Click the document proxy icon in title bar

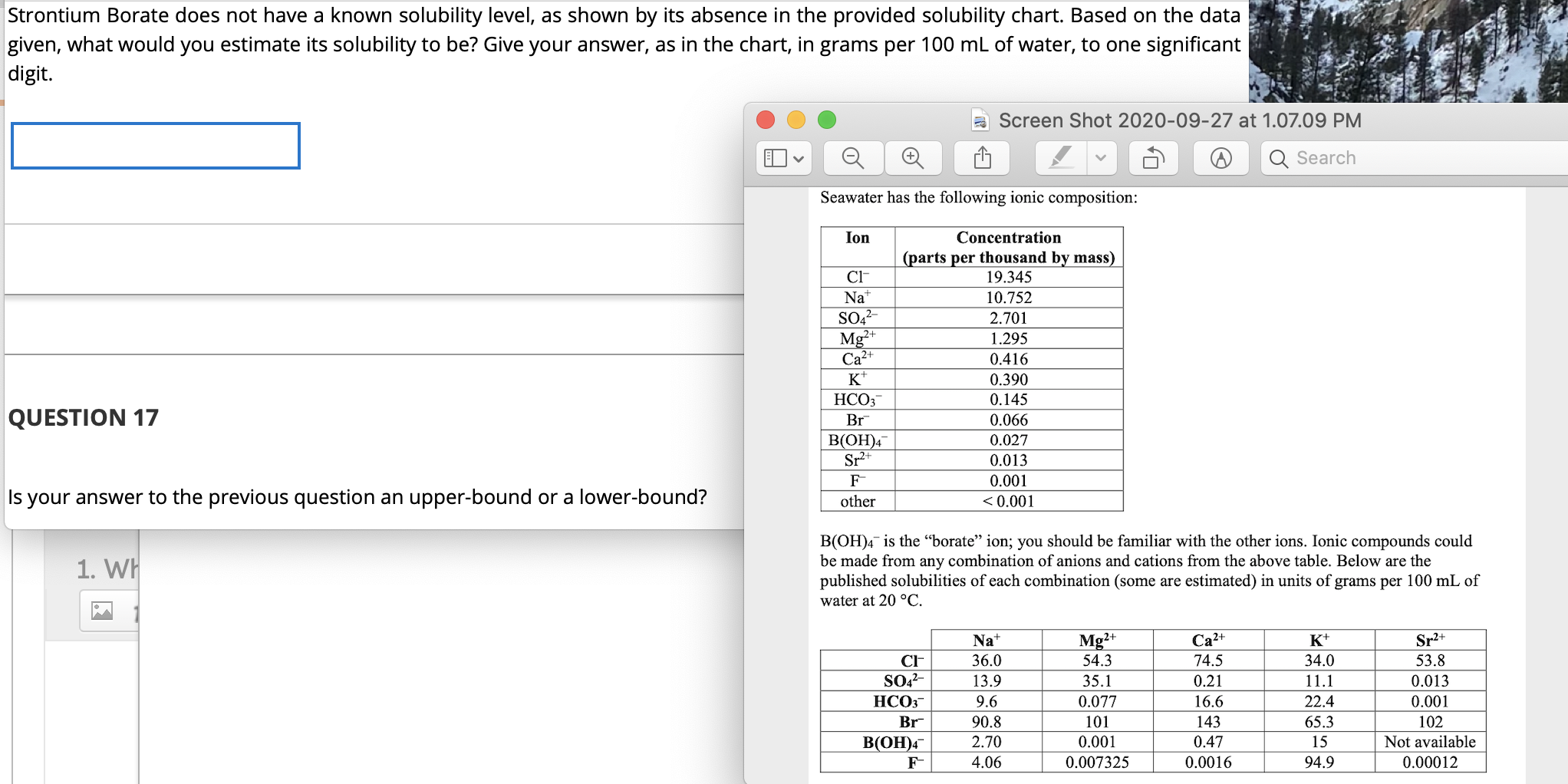tap(980, 120)
